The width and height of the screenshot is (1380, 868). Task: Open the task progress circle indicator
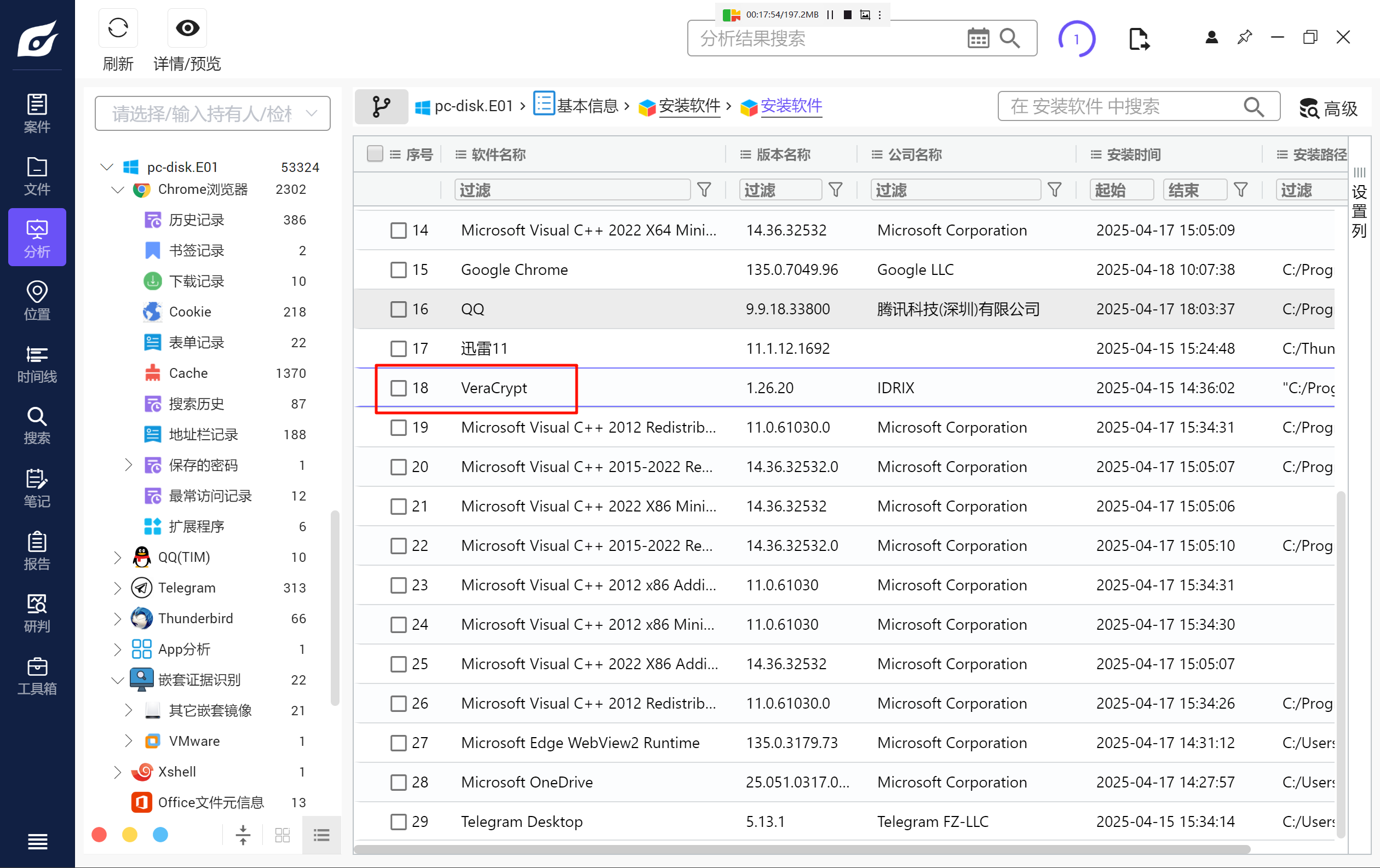click(x=1076, y=38)
